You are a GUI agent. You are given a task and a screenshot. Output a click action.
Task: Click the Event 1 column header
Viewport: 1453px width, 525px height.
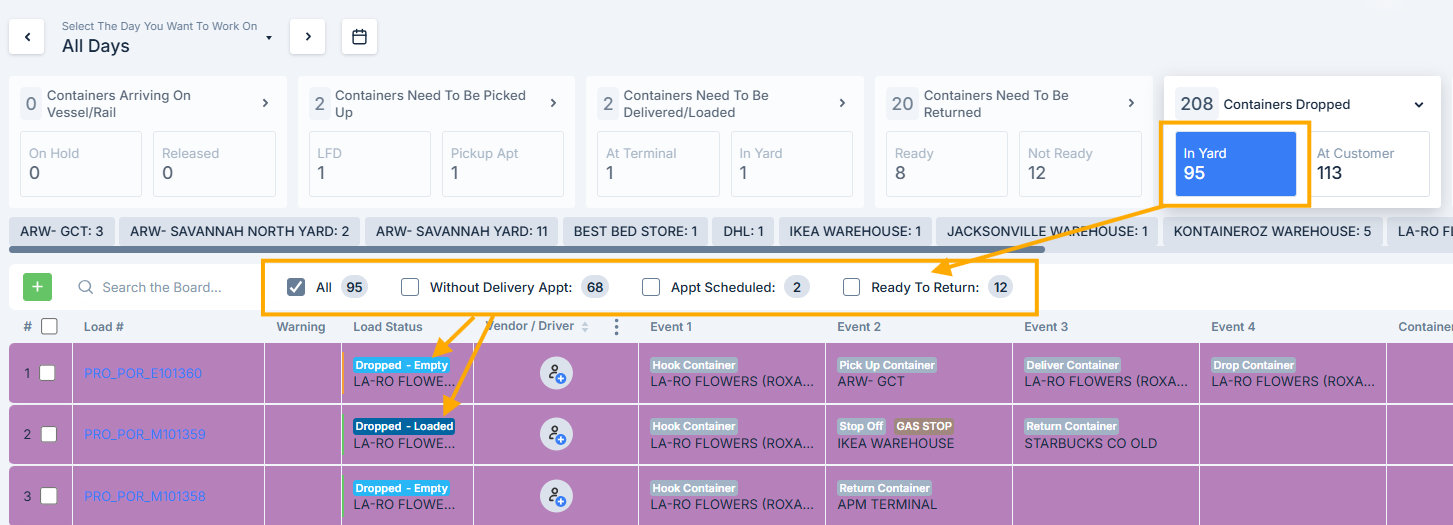671,327
